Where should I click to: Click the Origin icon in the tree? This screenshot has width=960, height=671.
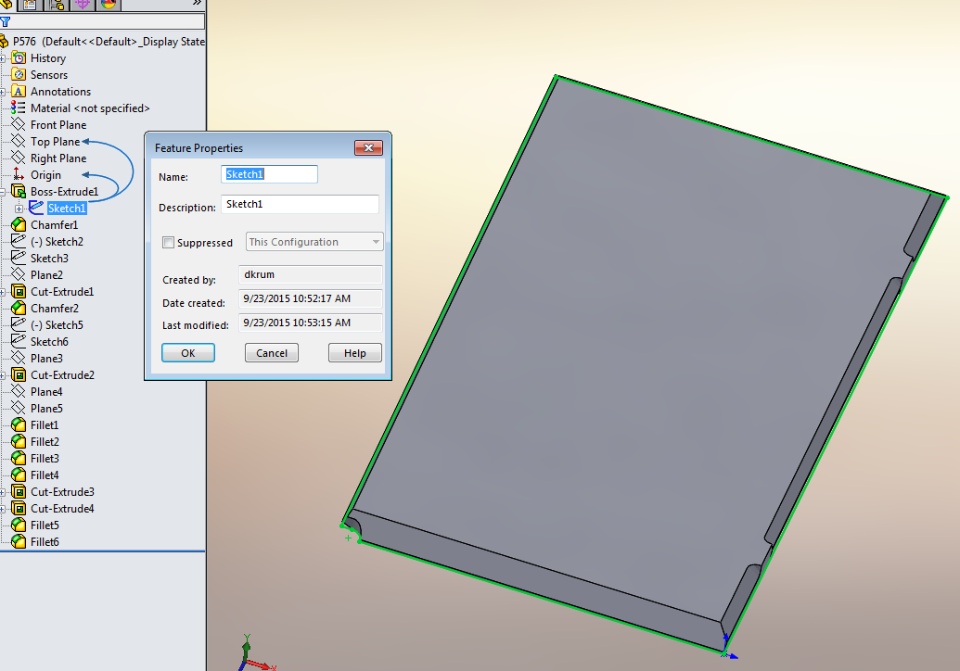[x=19, y=174]
